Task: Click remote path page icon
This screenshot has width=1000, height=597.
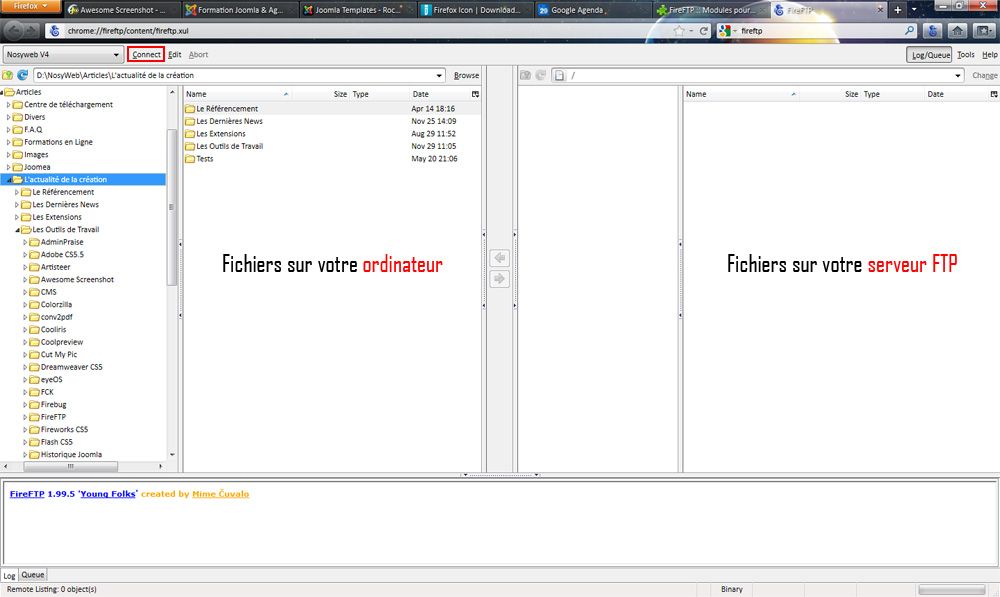Action: [x=559, y=75]
